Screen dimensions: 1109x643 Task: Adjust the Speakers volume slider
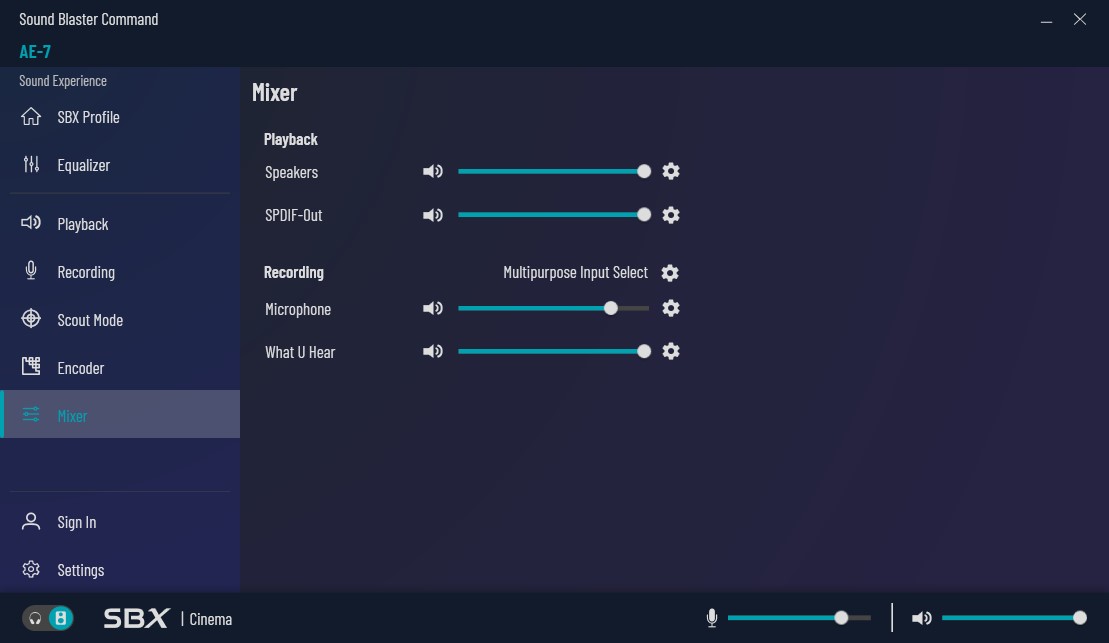click(x=554, y=171)
